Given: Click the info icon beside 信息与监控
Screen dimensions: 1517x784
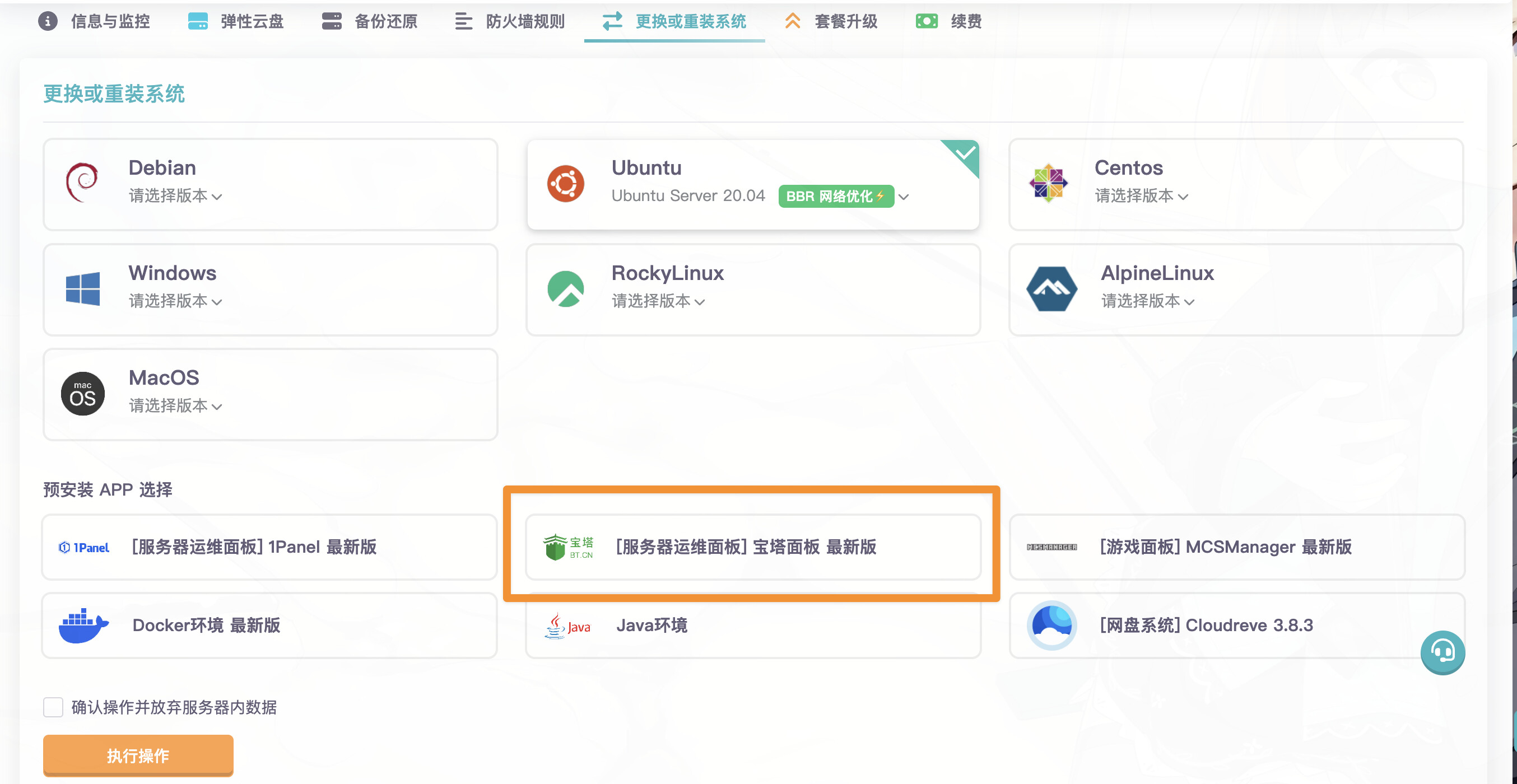Looking at the screenshot, I should pos(48,21).
